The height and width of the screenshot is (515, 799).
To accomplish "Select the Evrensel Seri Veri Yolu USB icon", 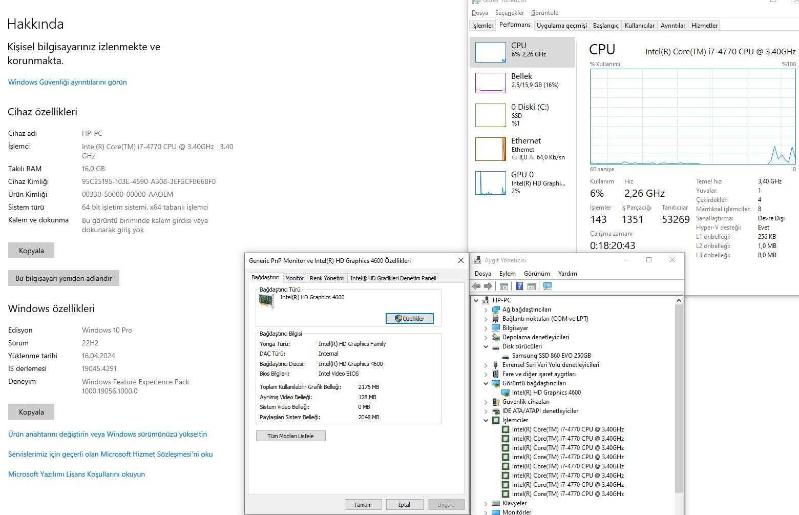I will (496, 365).
